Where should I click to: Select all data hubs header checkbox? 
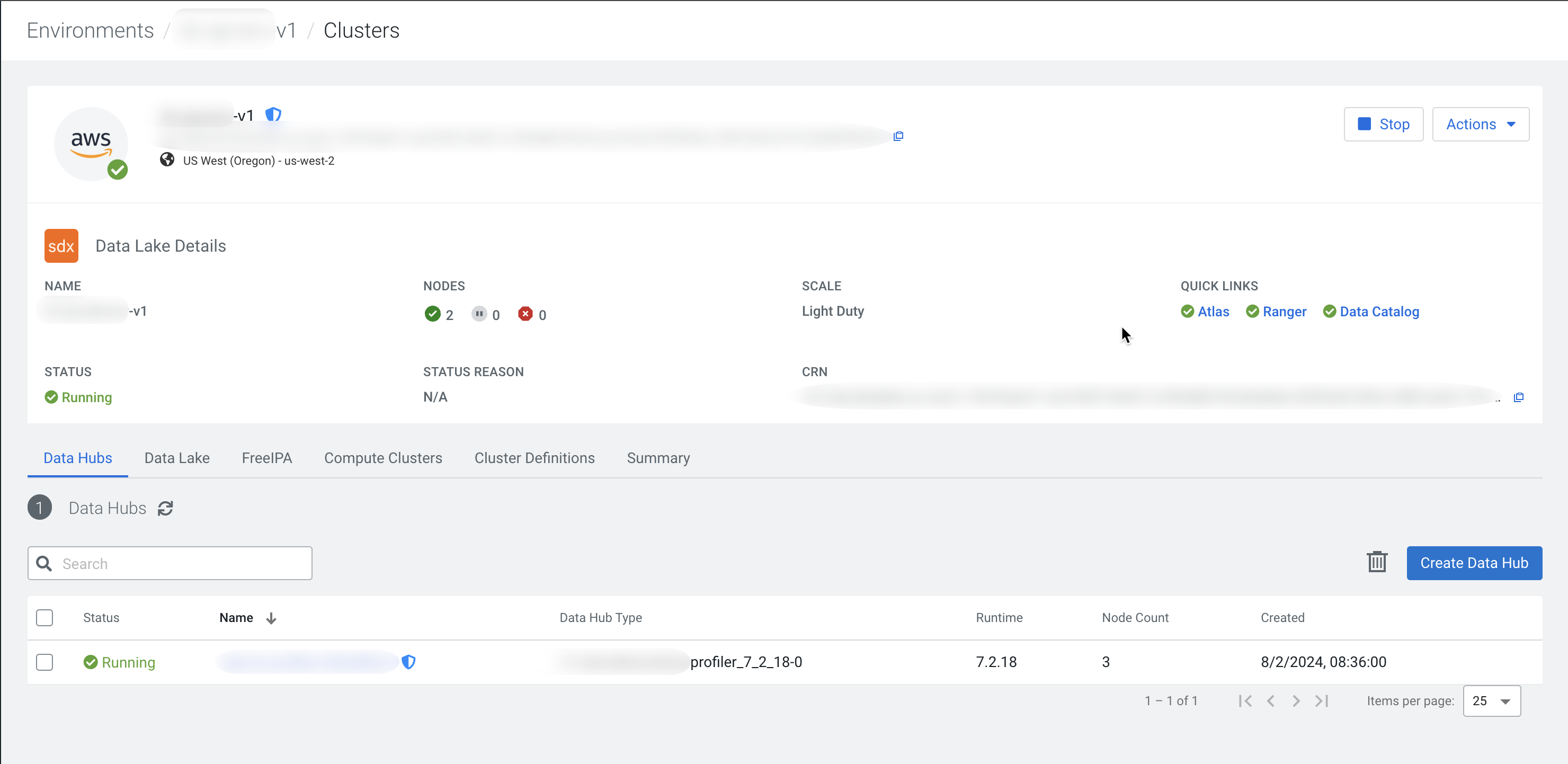click(44, 618)
